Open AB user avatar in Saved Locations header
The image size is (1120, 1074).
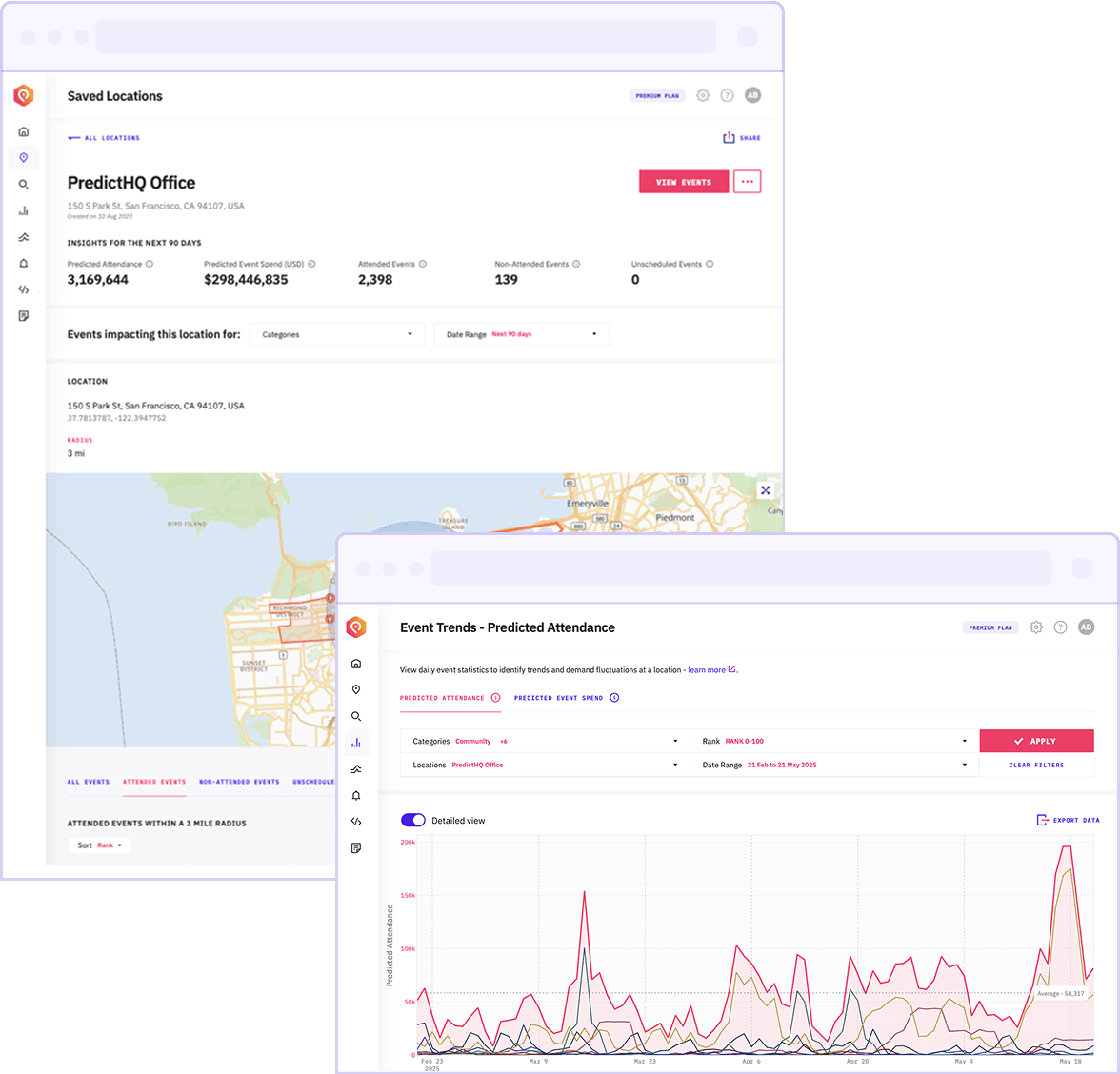tap(752, 95)
